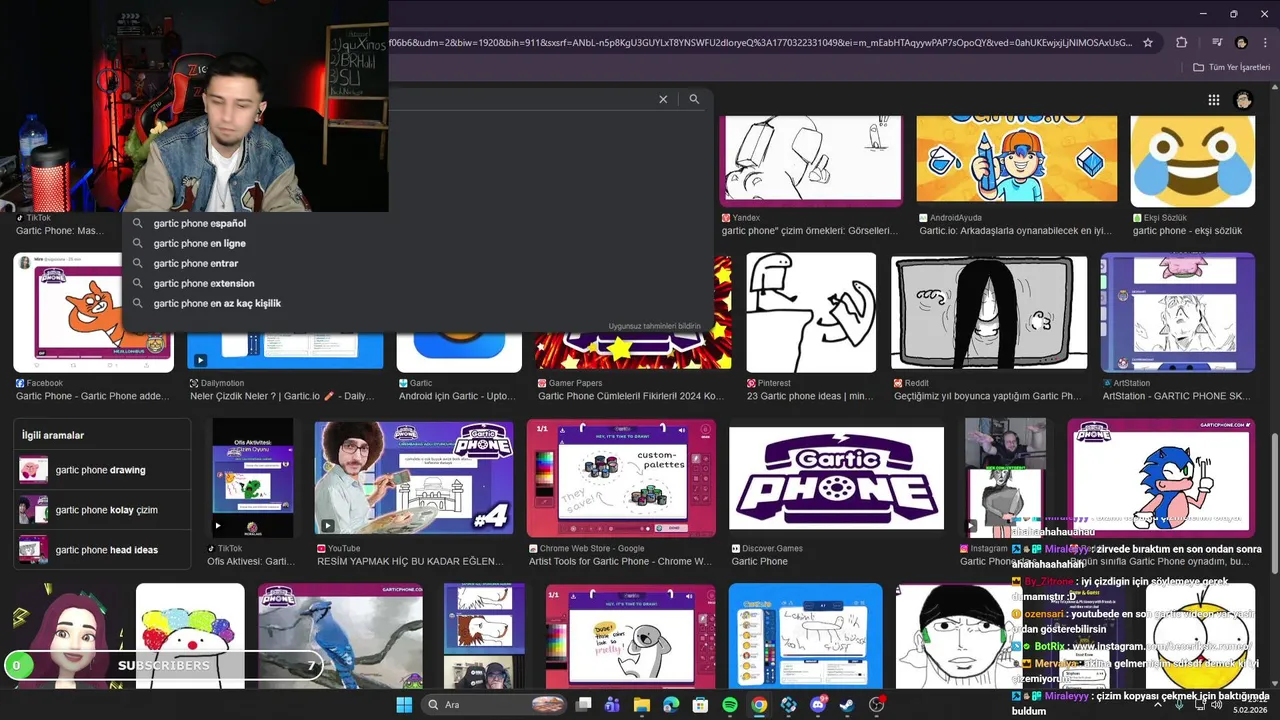The height and width of the screenshot is (720, 1280).
Task: Click in the Google search input field
Action: [x=520, y=99]
